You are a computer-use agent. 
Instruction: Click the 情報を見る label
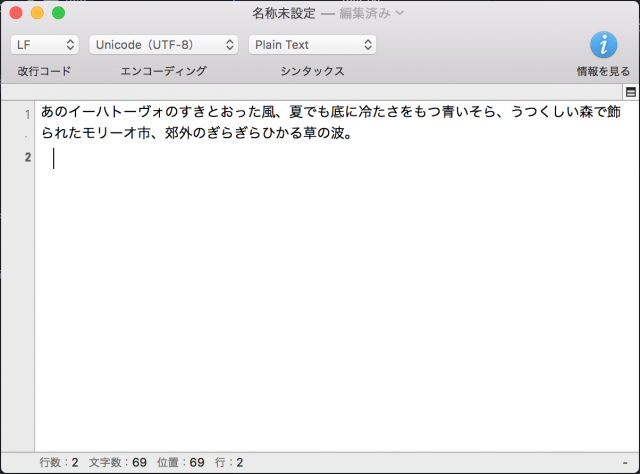[603, 72]
